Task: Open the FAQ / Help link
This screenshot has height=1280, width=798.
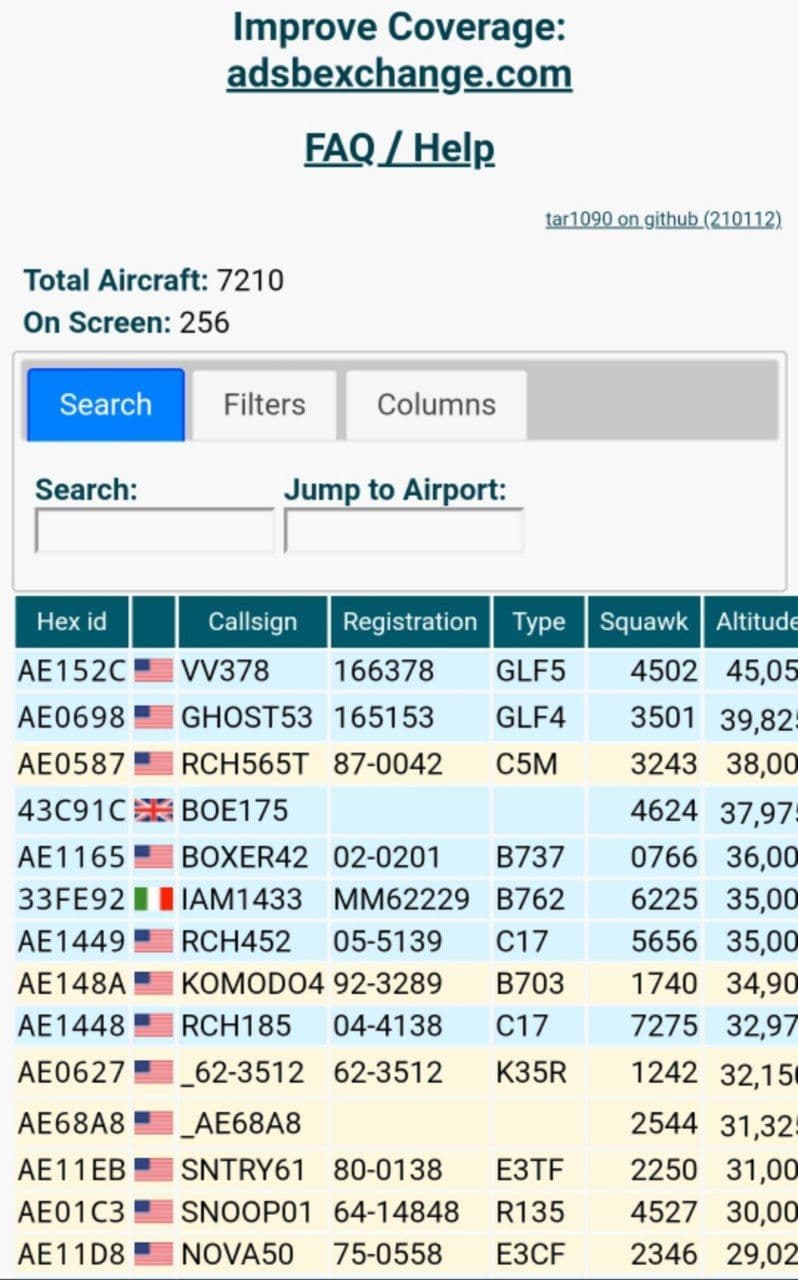Action: pos(399,149)
